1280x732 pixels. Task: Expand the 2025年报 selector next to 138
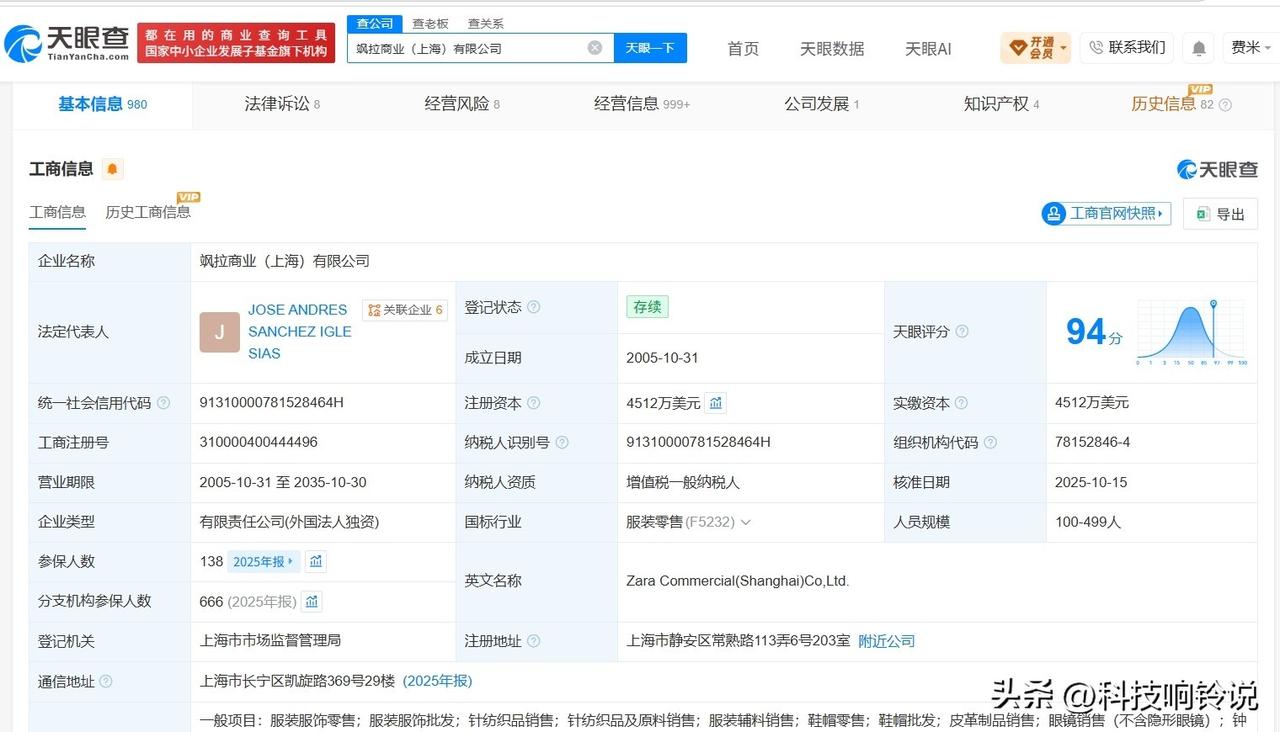click(x=264, y=562)
